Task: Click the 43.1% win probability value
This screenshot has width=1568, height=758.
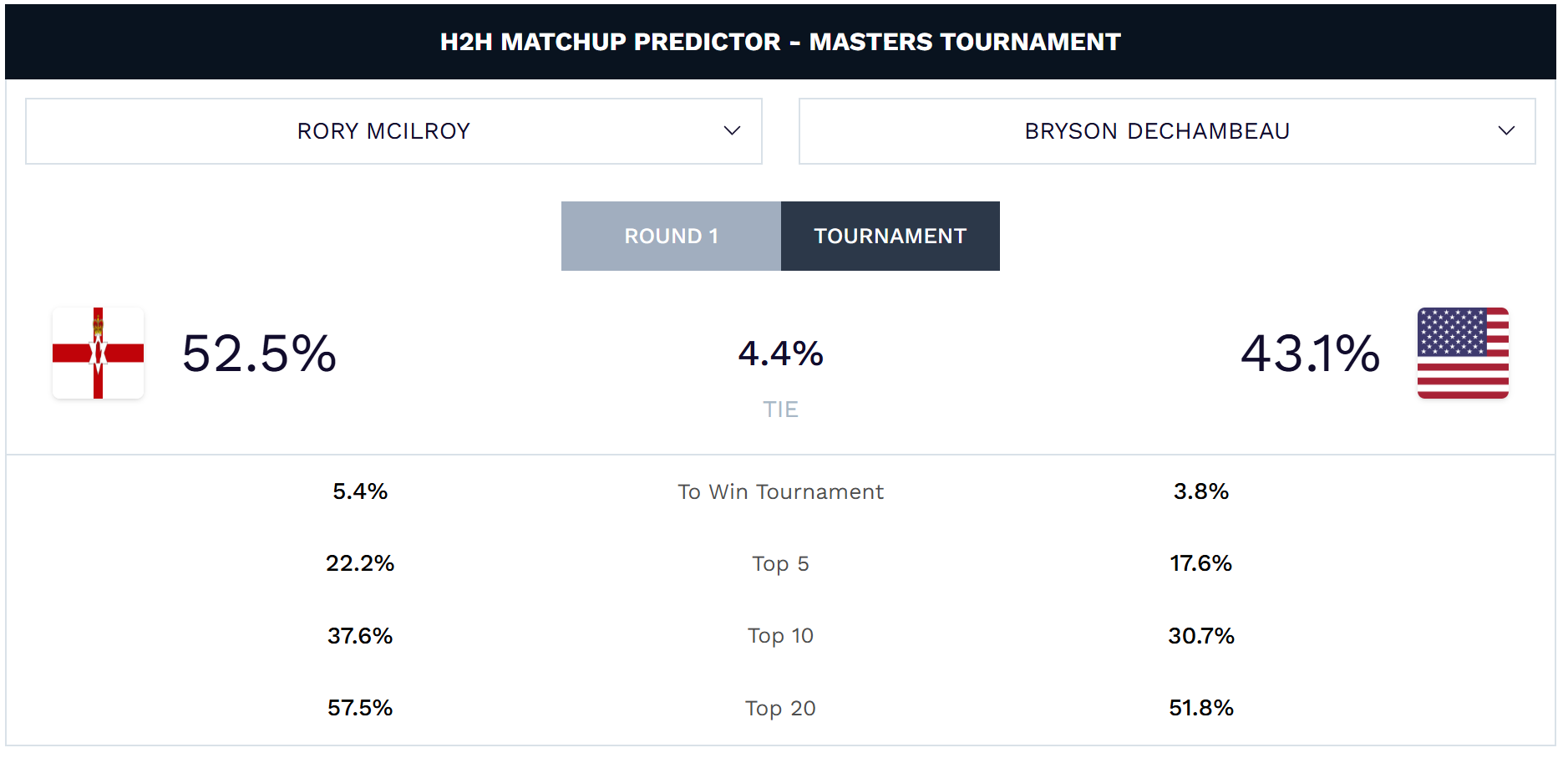Action: point(1309,354)
